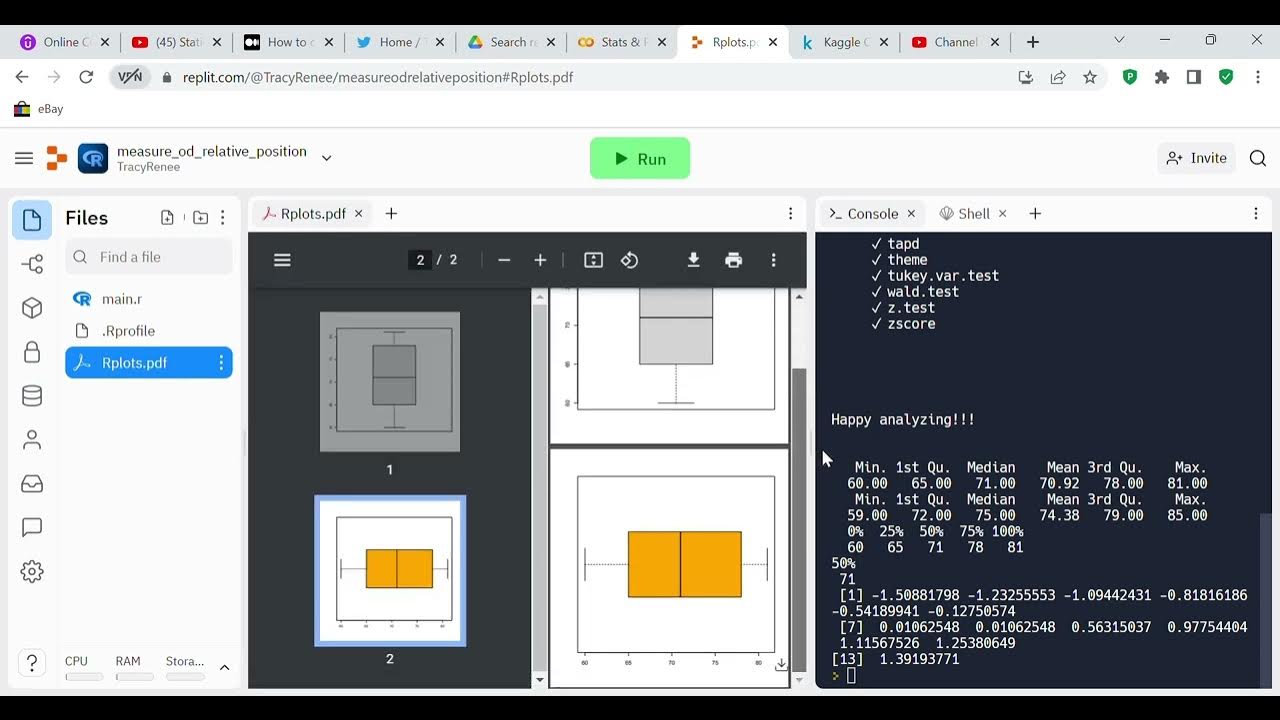Open Files panel three-dot options menu
This screenshot has width=1280, height=720.
point(223,218)
